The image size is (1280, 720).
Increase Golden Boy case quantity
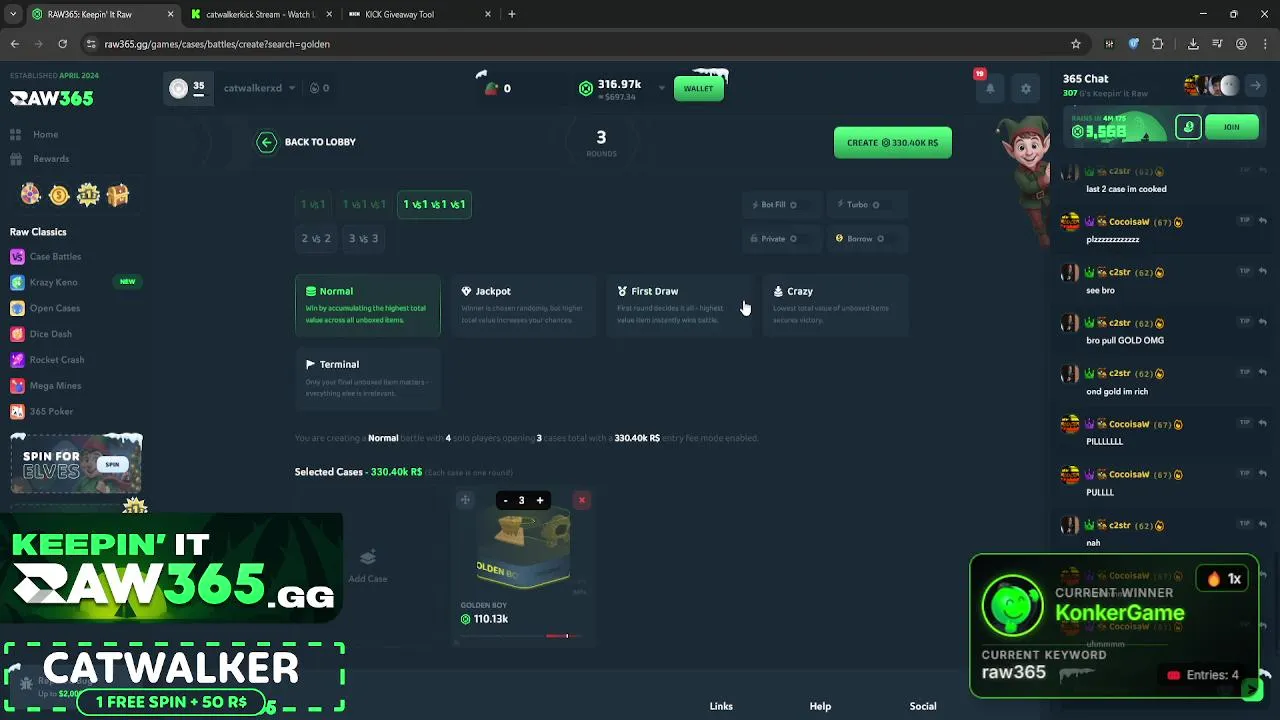coord(540,501)
